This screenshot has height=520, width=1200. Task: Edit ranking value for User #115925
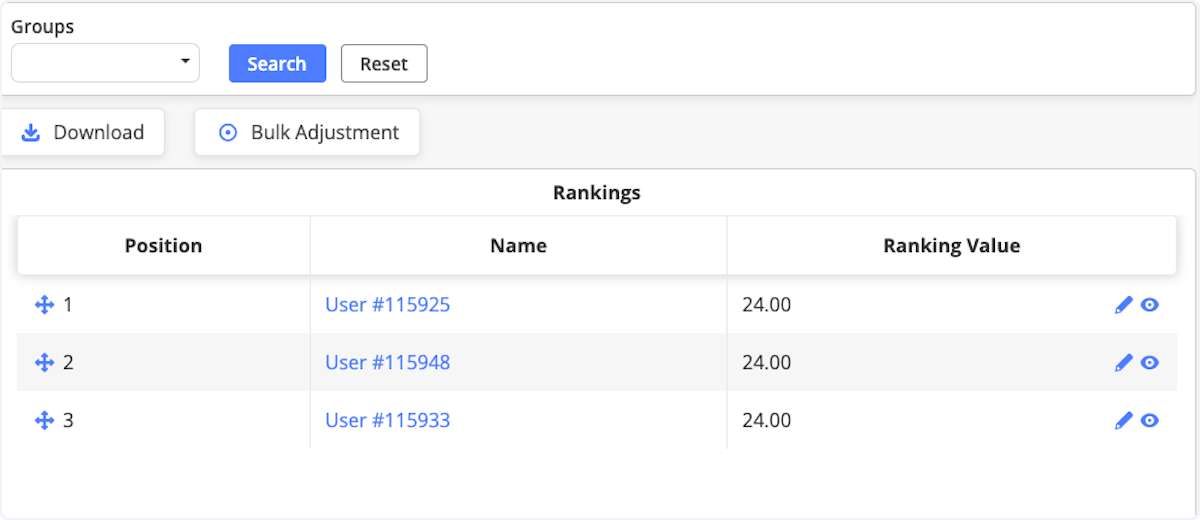click(1124, 305)
